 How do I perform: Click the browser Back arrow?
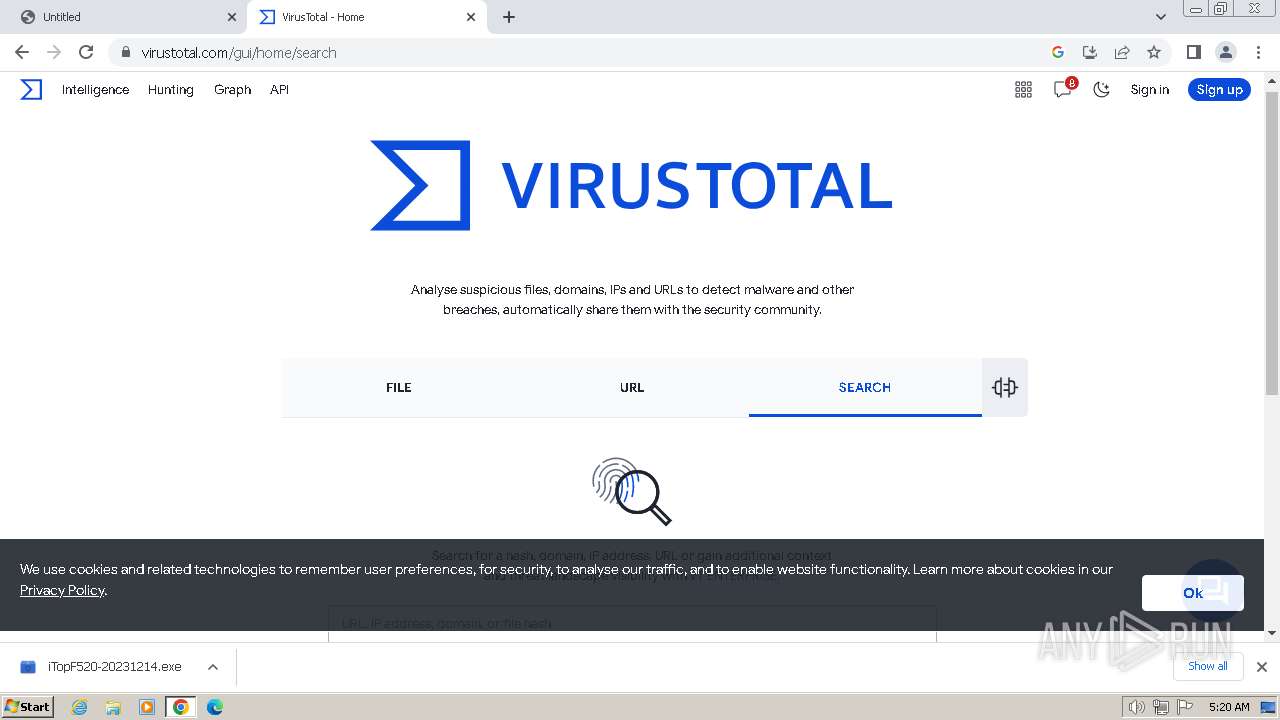pyautogui.click(x=22, y=52)
